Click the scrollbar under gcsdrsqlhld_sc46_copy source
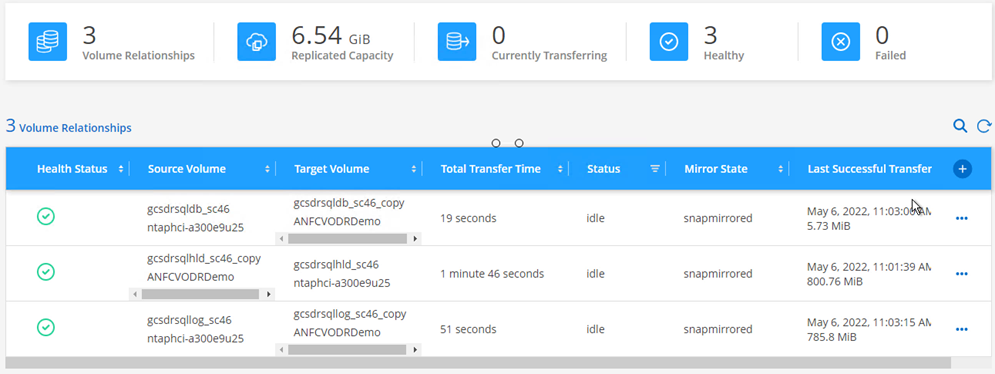The width and height of the screenshot is (995, 374). point(201,294)
